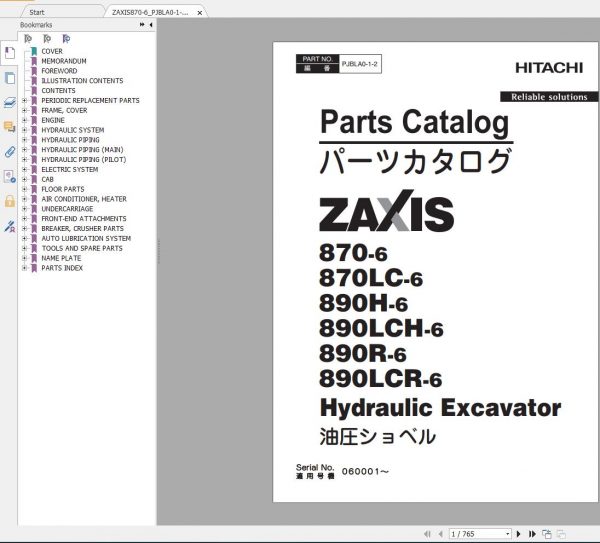Expand PARTS INDEX bookmark
This screenshot has width=600, height=543.
point(24,268)
